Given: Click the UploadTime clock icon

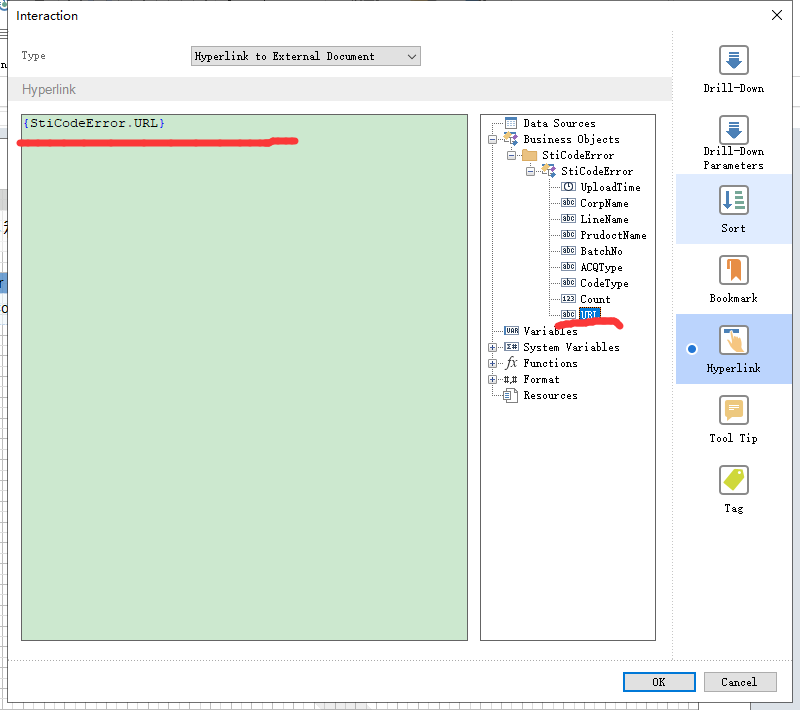Looking at the screenshot, I should 568,187.
